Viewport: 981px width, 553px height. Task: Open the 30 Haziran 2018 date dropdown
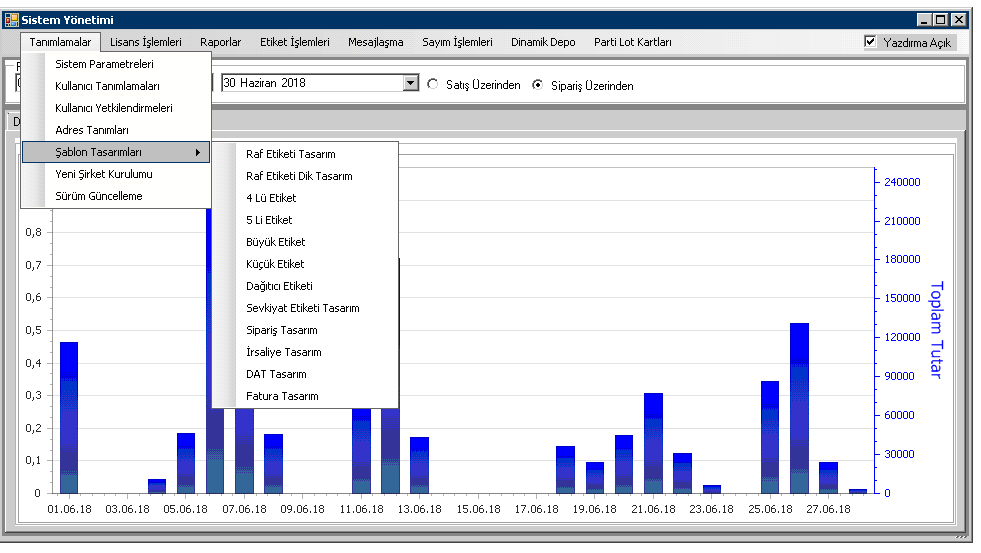(x=410, y=83)
